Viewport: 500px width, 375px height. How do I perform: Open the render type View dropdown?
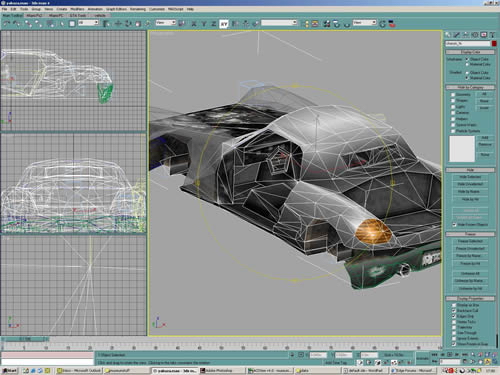pos(365,23)
